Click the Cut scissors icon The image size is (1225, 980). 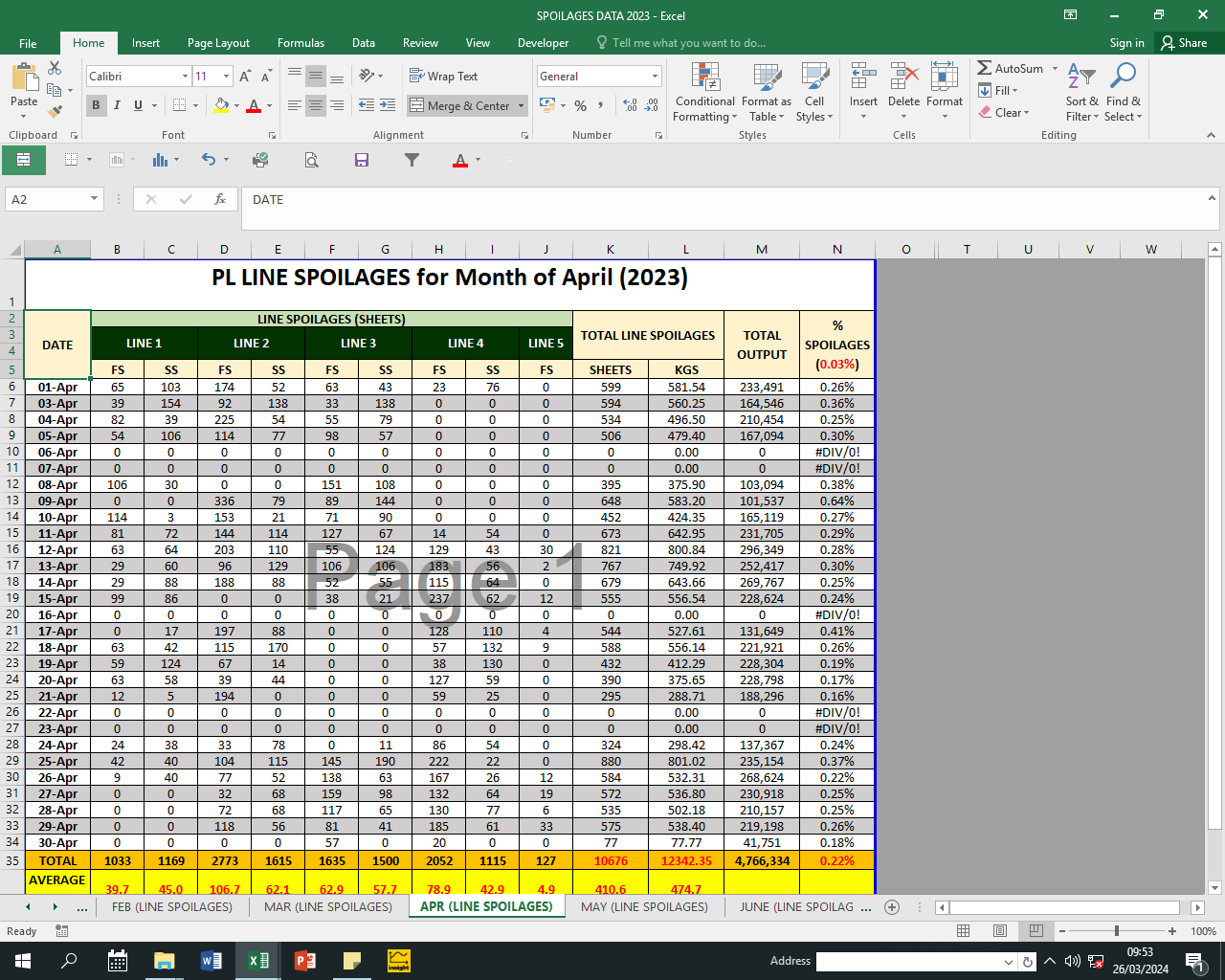tap(55, 69)
